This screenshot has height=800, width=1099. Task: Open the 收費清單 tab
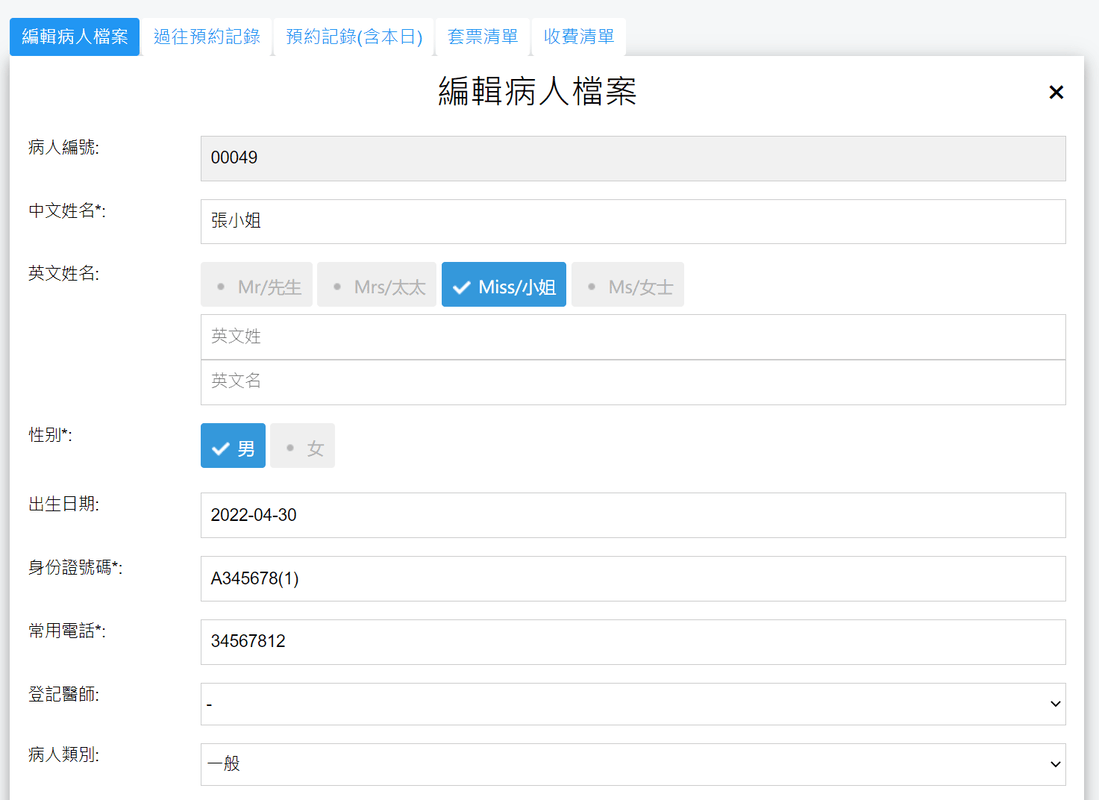pyautogui.click(x=579, y=37)
